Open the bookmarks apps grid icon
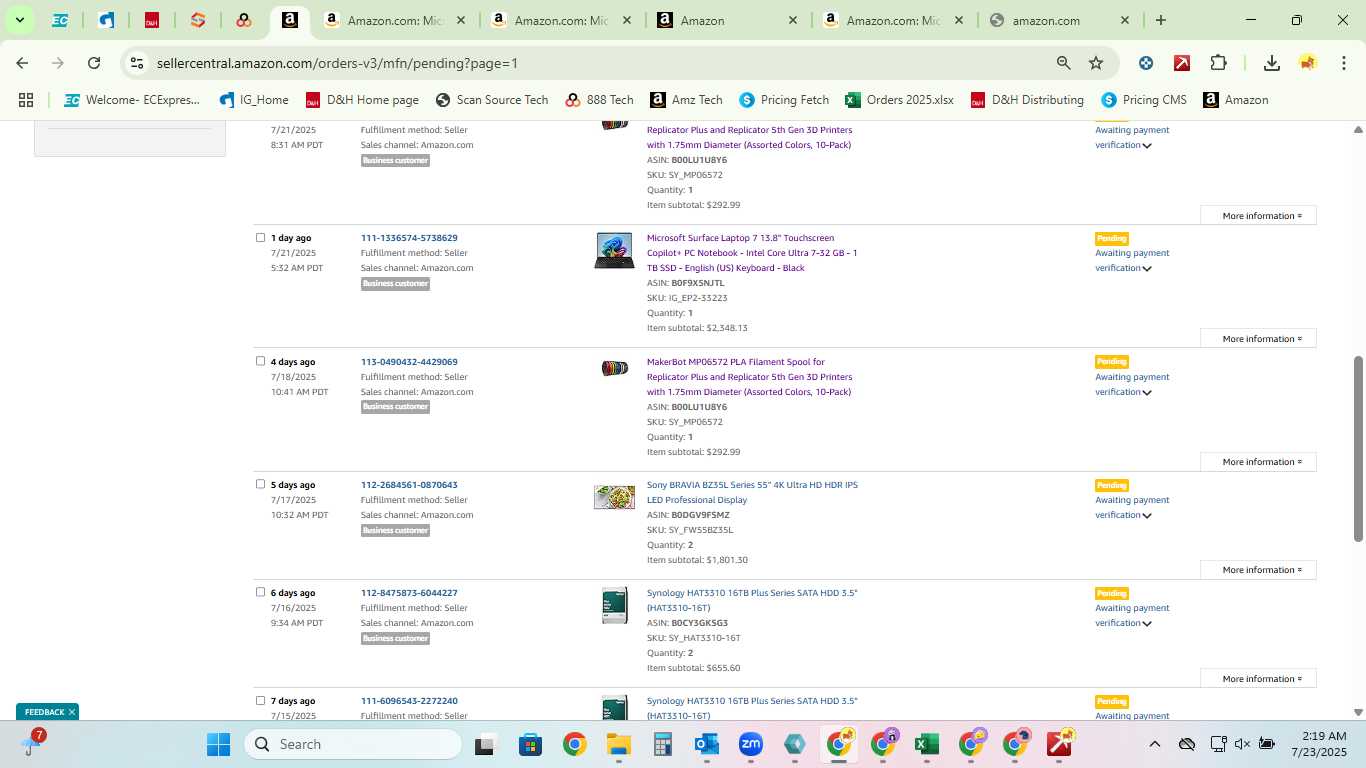Screen dimensions: 1366x768 (26, 100)
